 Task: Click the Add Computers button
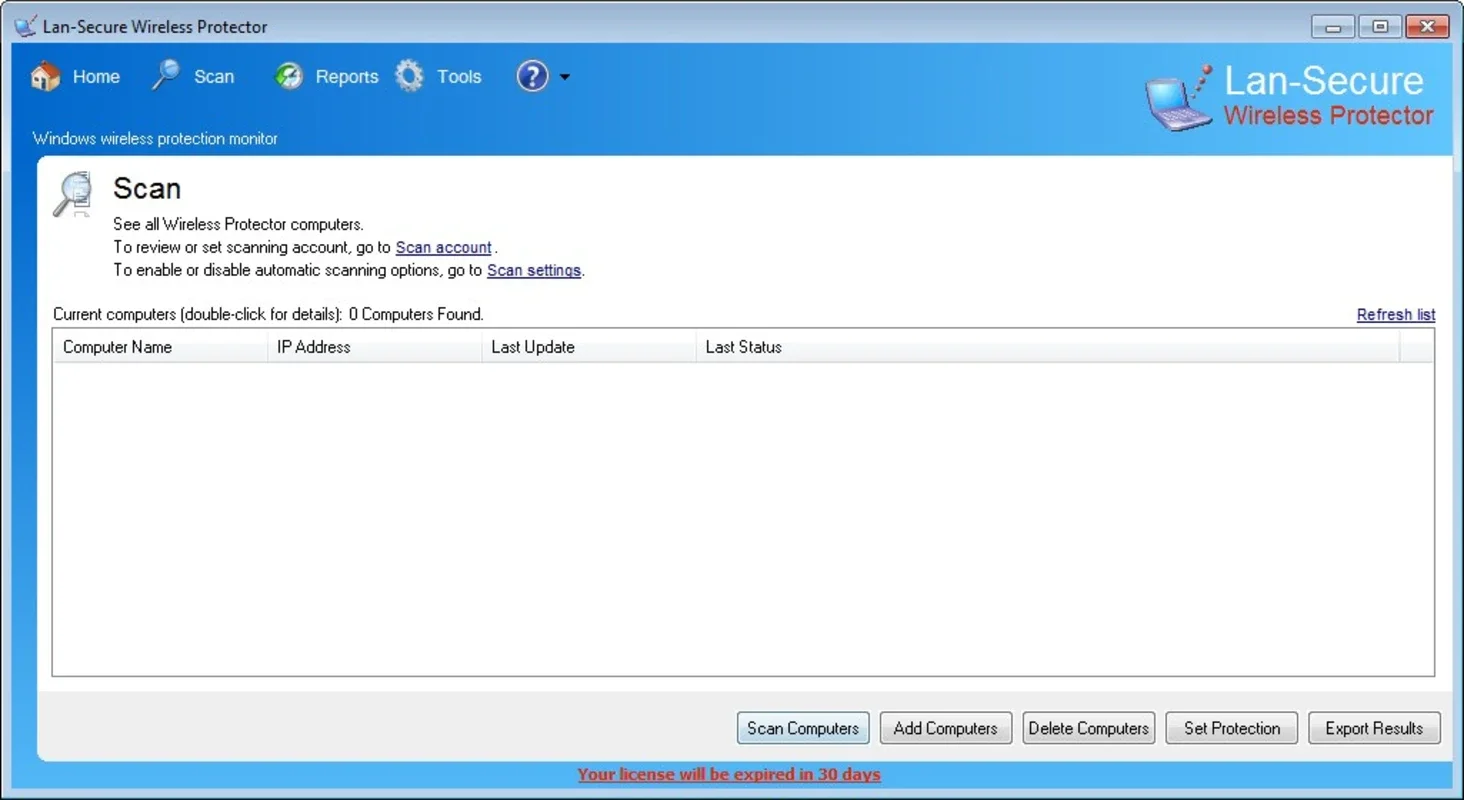tap(946, 728)
